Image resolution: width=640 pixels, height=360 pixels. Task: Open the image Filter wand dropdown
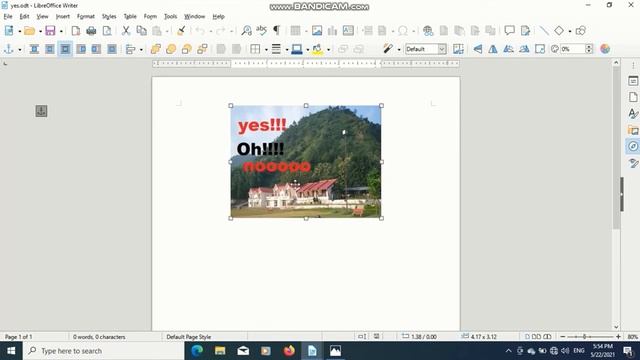click(399, 50)
